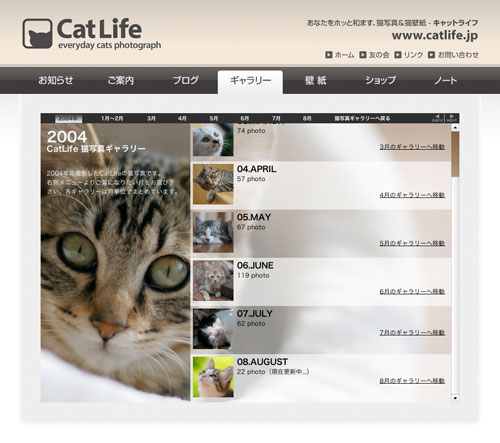Select 1月〜2月 in gallery bar
This screenshot has width=500, height=443.
112,118
